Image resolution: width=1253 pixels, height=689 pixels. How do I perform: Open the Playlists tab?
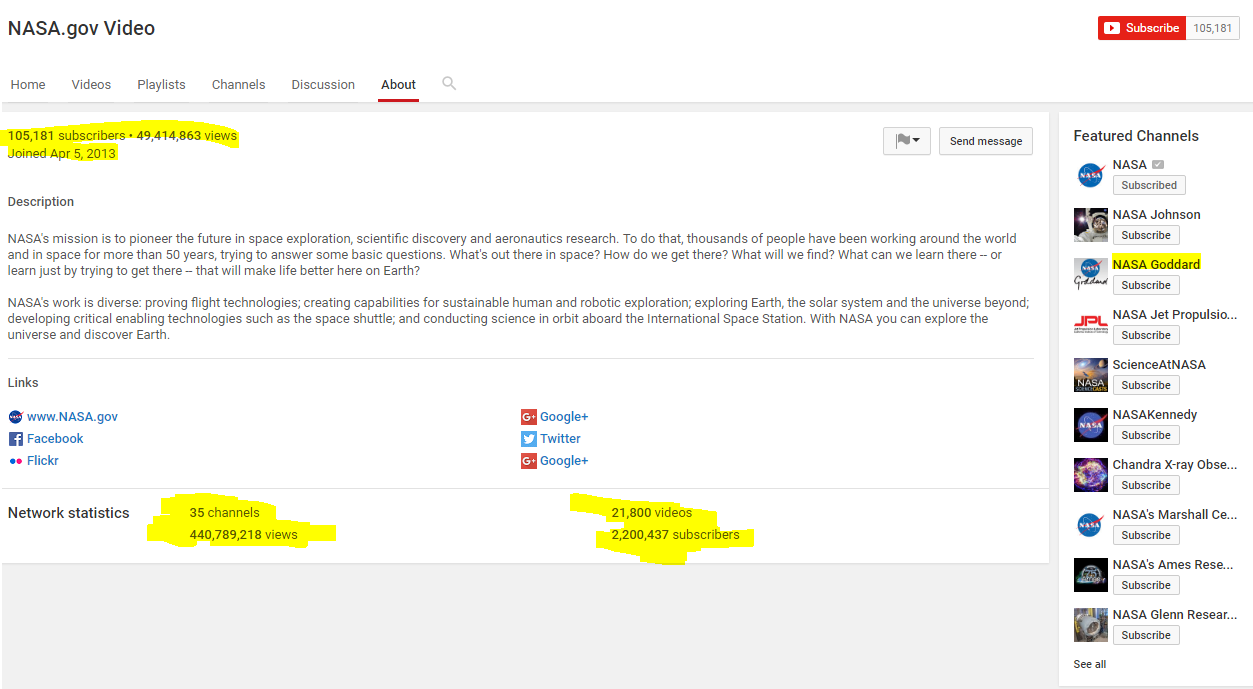[x=161, y=85]
